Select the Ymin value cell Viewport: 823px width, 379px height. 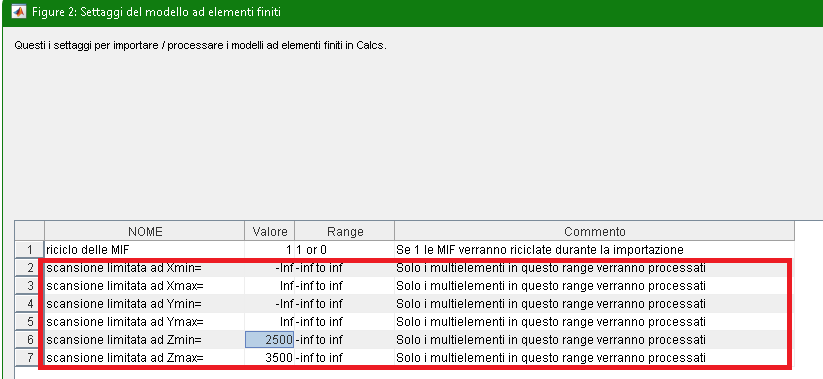tap(270, 304)
